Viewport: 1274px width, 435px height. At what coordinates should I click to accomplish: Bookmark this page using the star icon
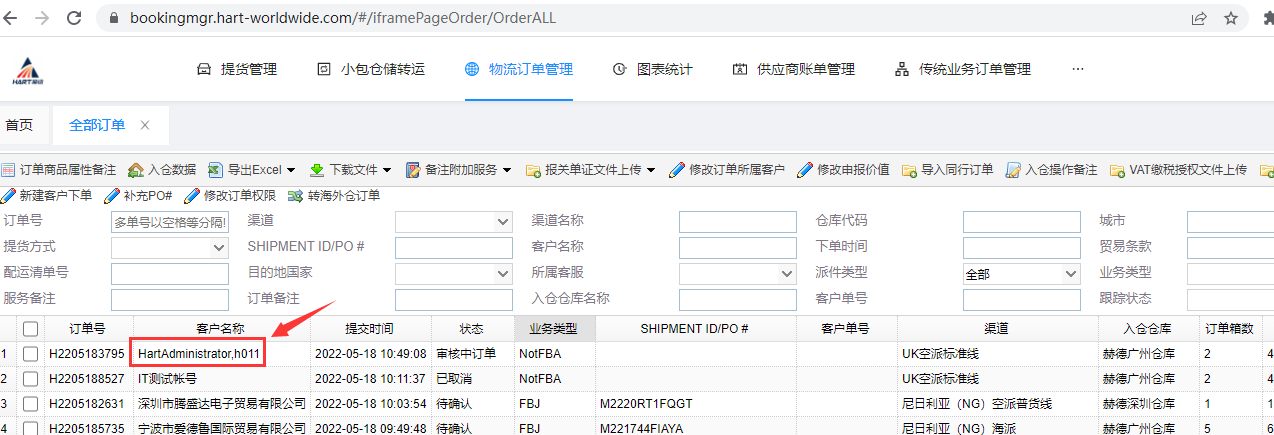pos(1231,18)
